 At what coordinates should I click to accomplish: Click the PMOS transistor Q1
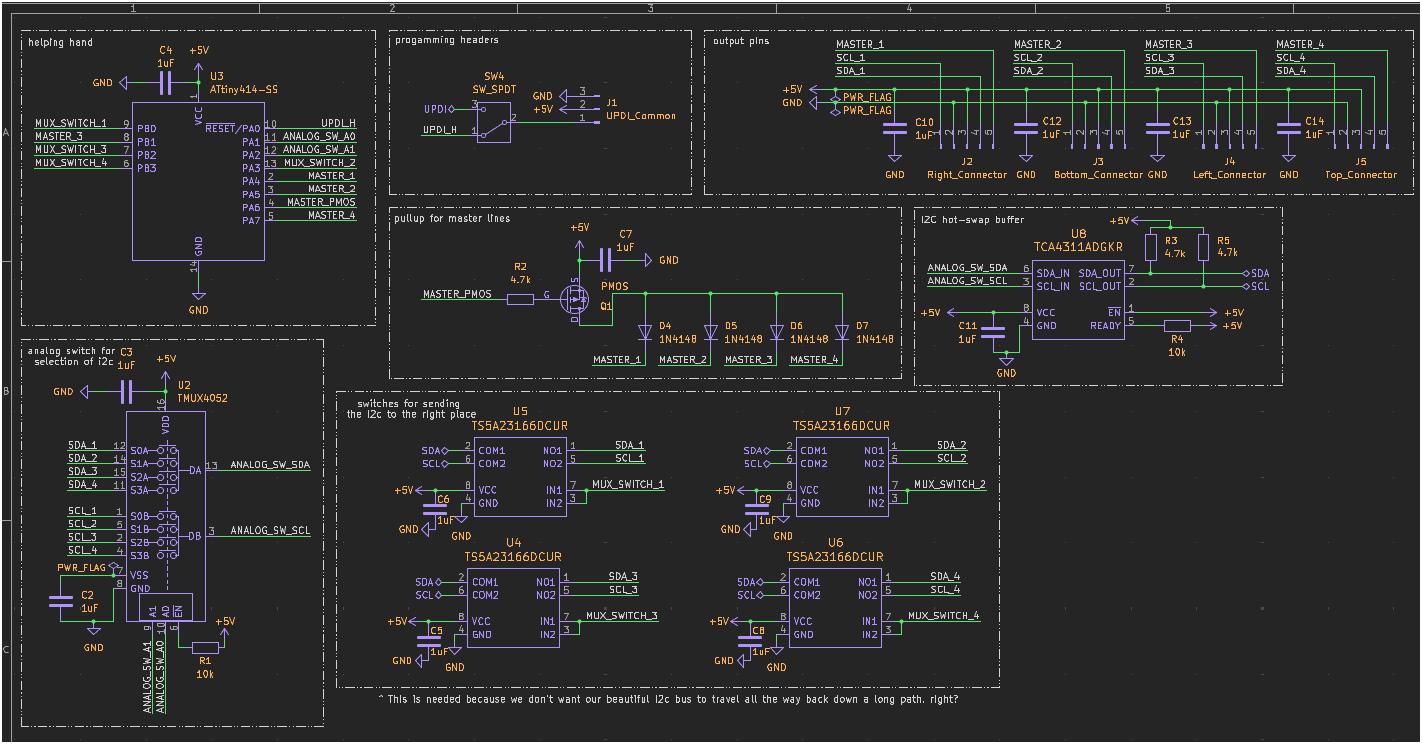pos(575,300)
